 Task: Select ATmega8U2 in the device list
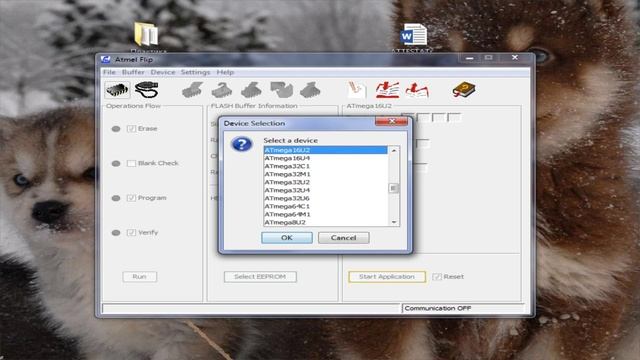tap(325, 222)
